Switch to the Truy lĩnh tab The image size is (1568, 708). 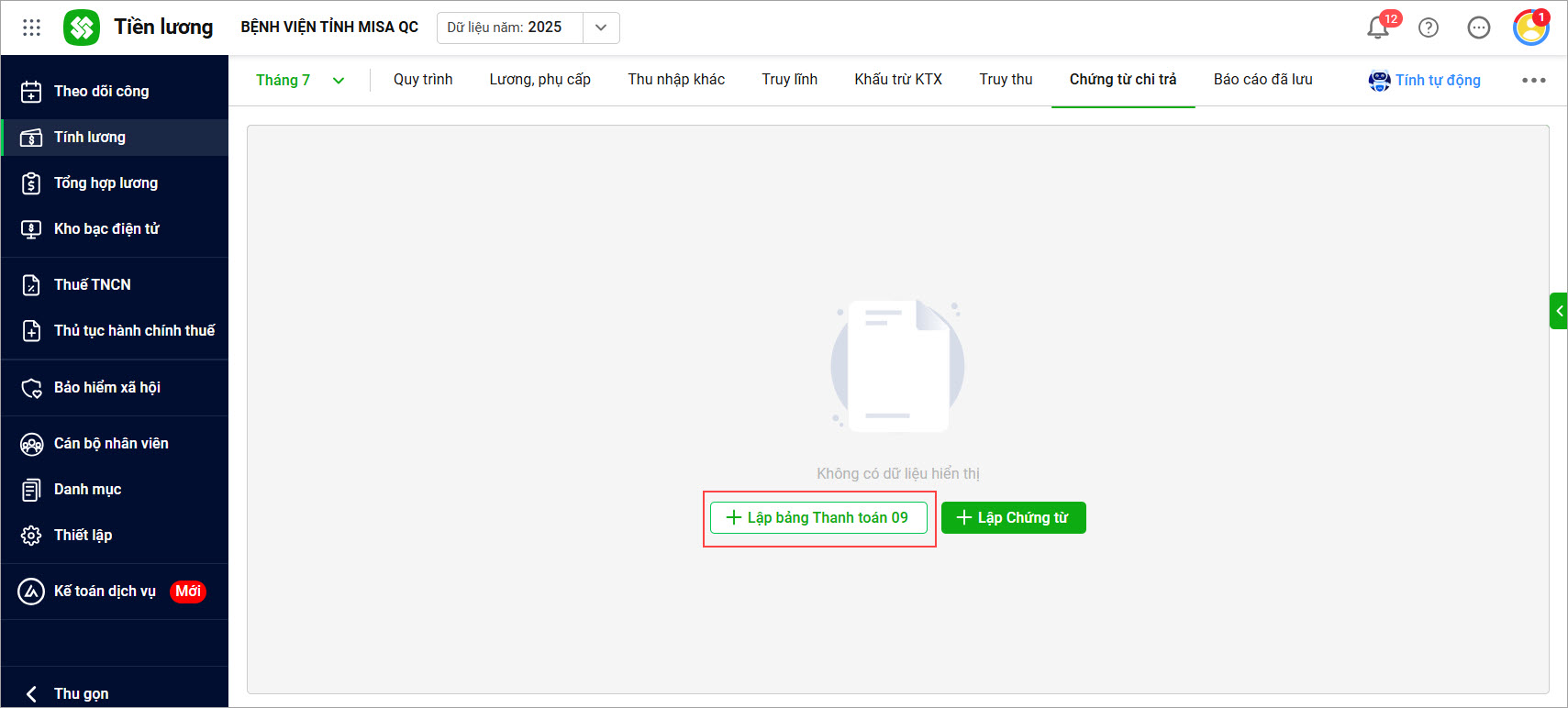click(789, 80)
